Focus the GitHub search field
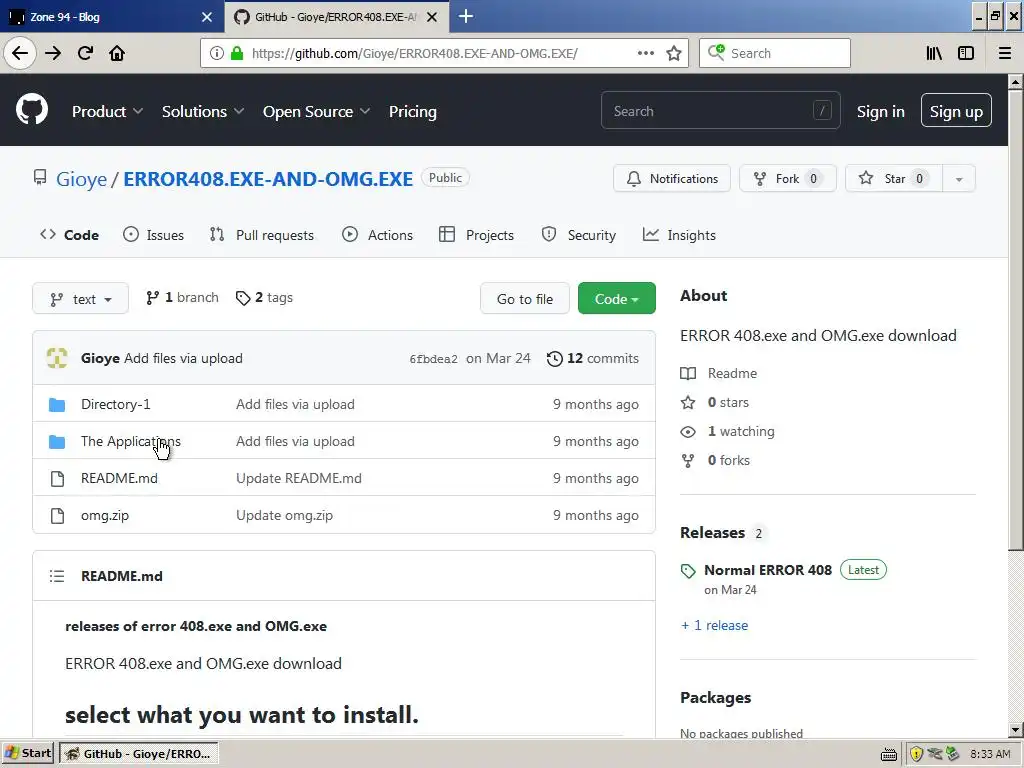Image resolution: width=1024 pixels, height=768 pixels. [720, 110]
